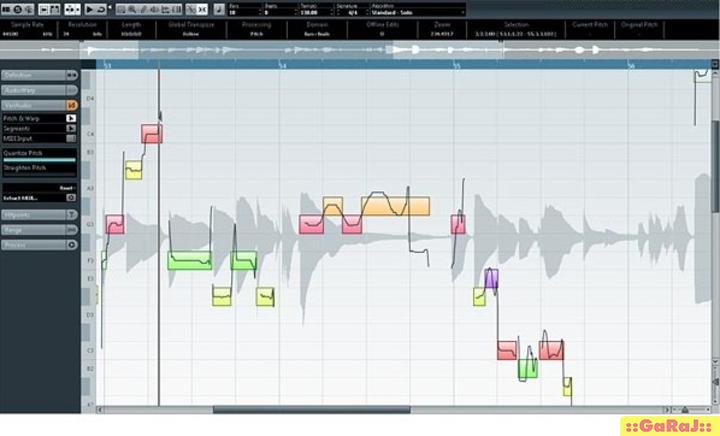Screen dimensions: 720x436
Task: Open the VariAudio tab
Action: coord(39,105)
